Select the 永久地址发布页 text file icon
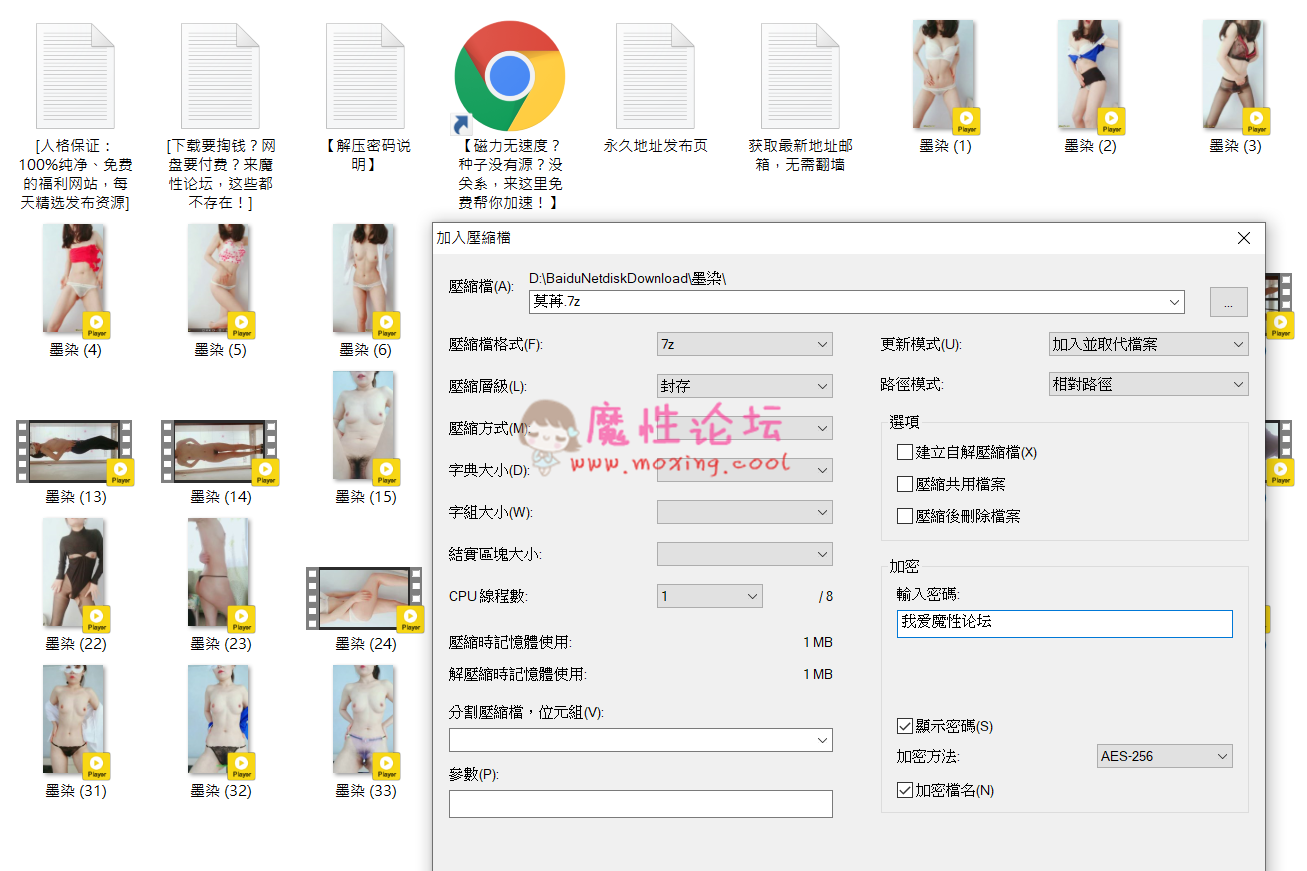Image resolution: width=1307 pixels, height=871 pixels. click(656, 76)
